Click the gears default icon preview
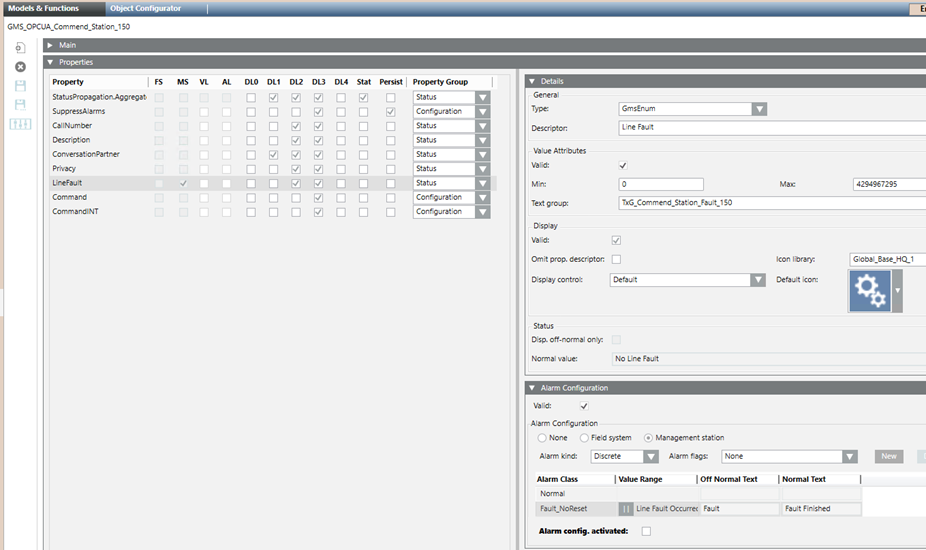 point(867,292)
